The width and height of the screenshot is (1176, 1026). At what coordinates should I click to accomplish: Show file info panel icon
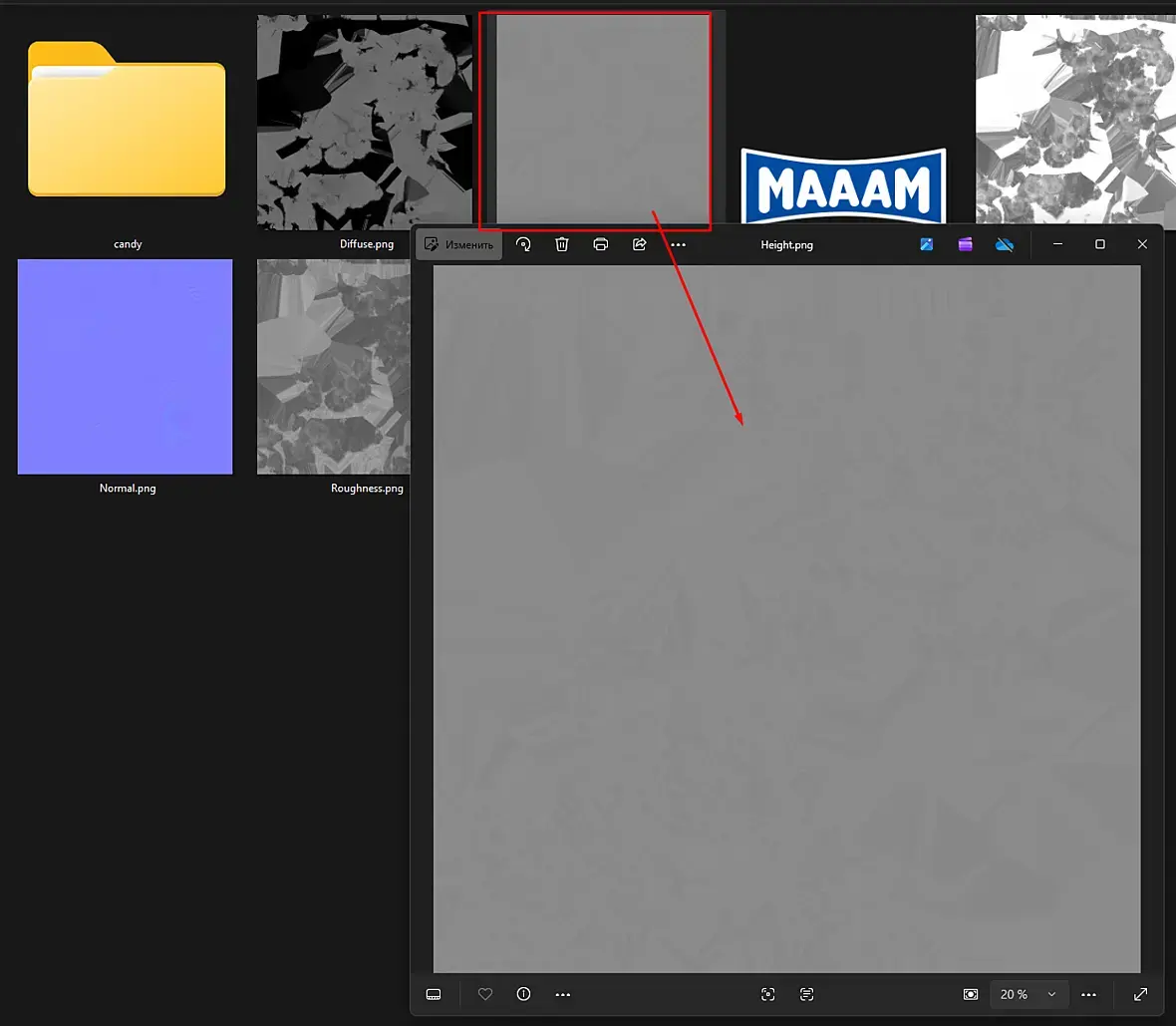click(x=523, y=994)
